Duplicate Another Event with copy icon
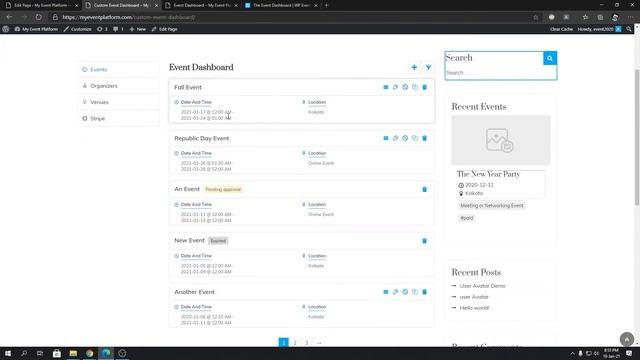 pos(415,292)
